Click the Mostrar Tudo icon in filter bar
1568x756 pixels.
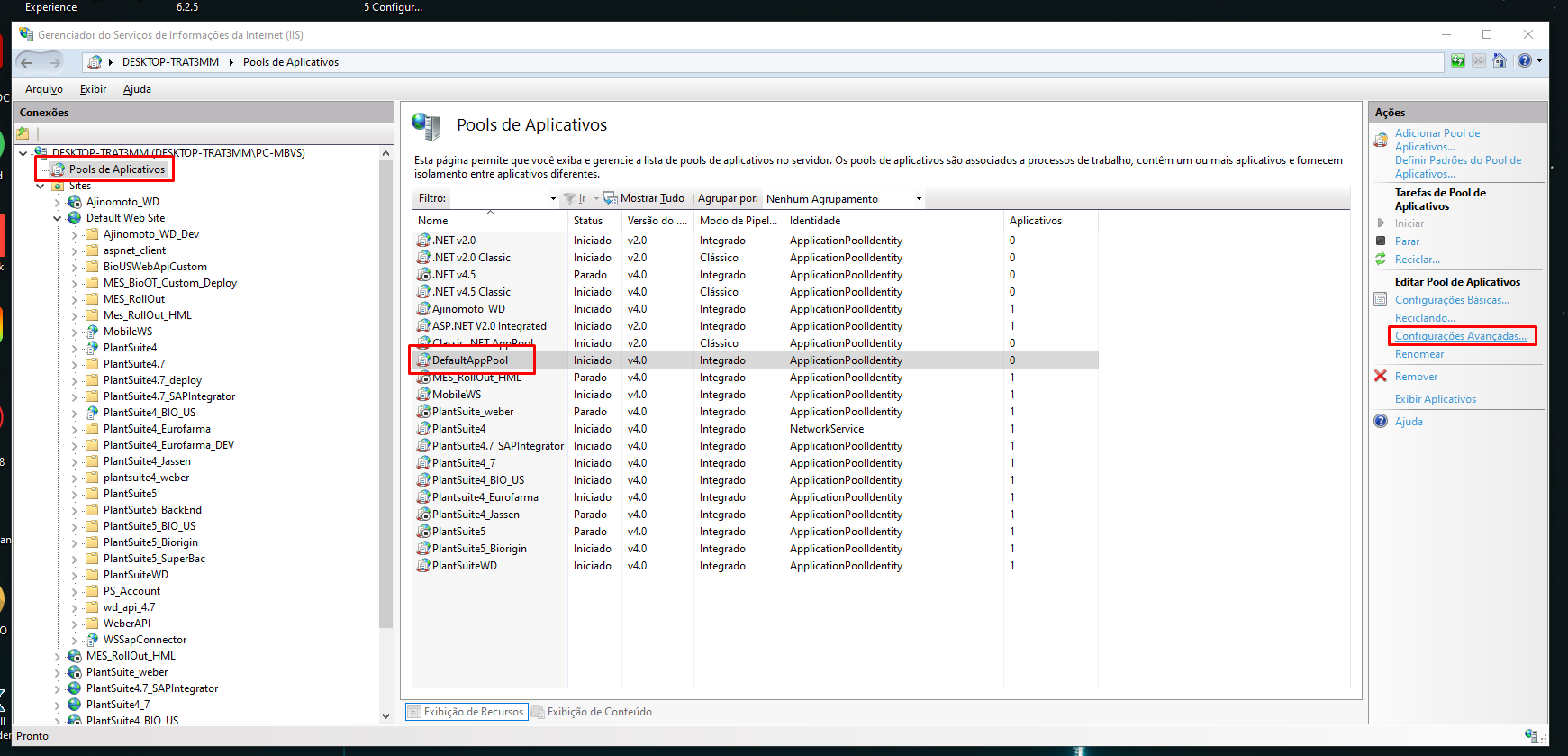tap(611, 198)
